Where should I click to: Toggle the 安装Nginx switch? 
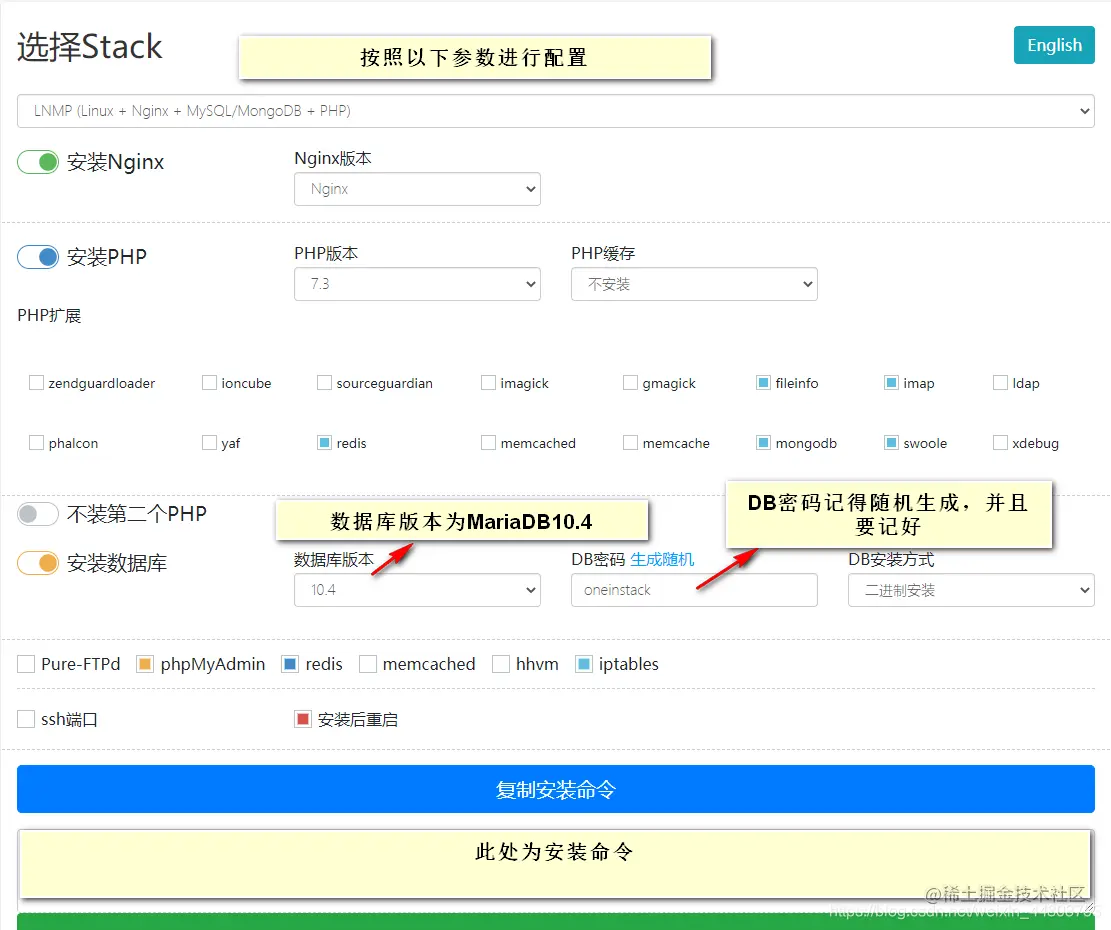coord(38,162)
